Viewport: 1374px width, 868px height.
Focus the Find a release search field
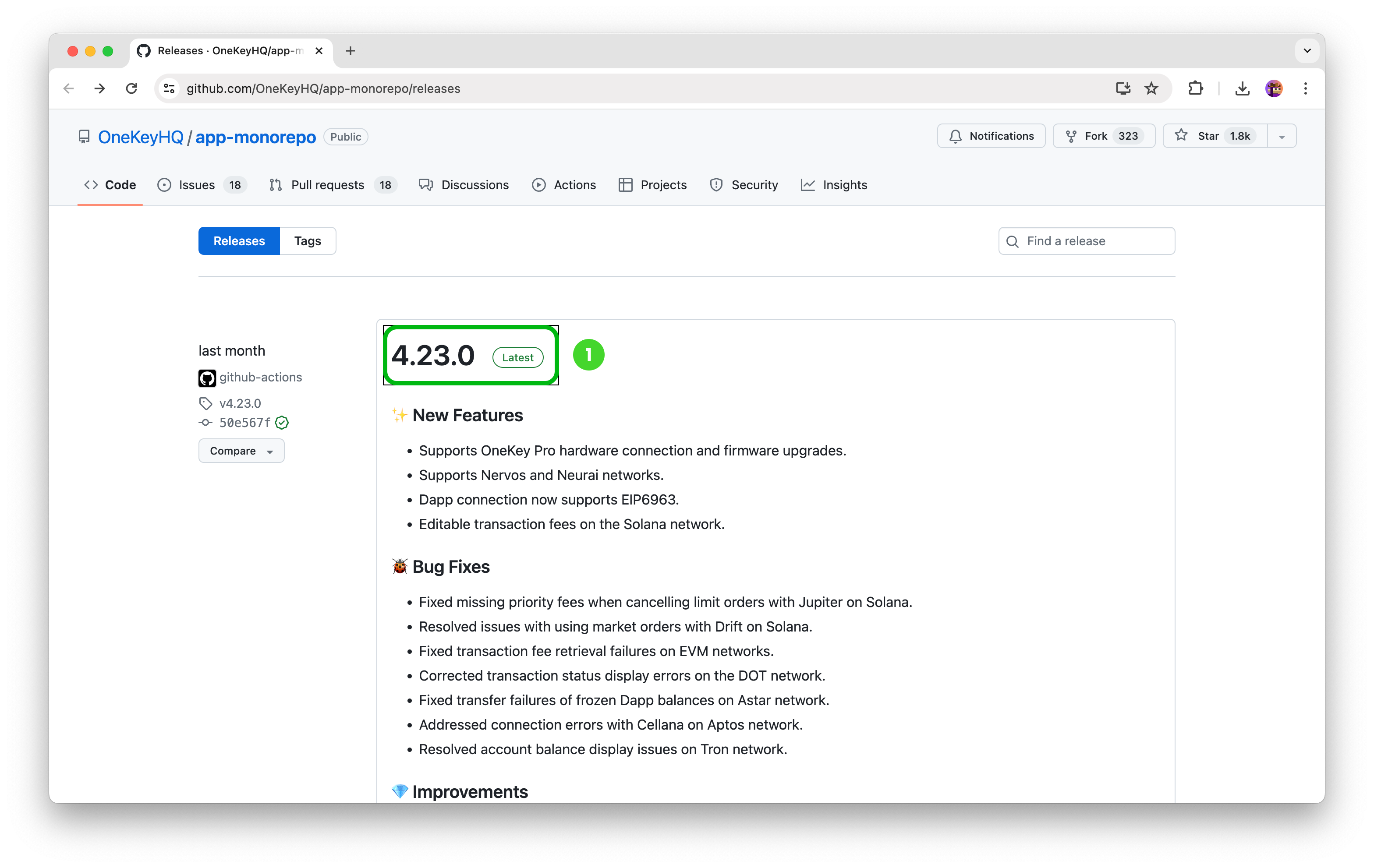coord(1087,241)
